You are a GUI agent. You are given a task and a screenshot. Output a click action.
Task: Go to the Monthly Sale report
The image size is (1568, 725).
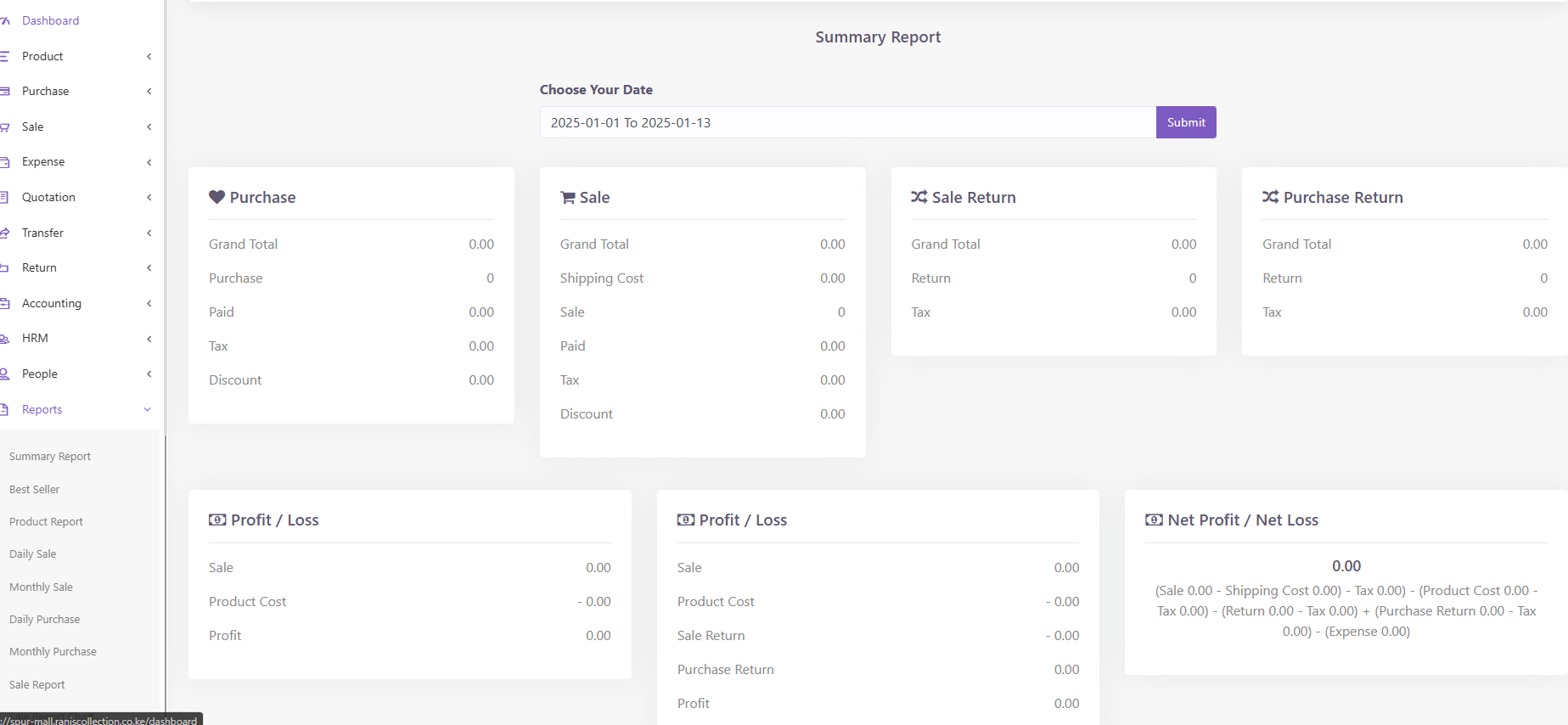(41, 587)
